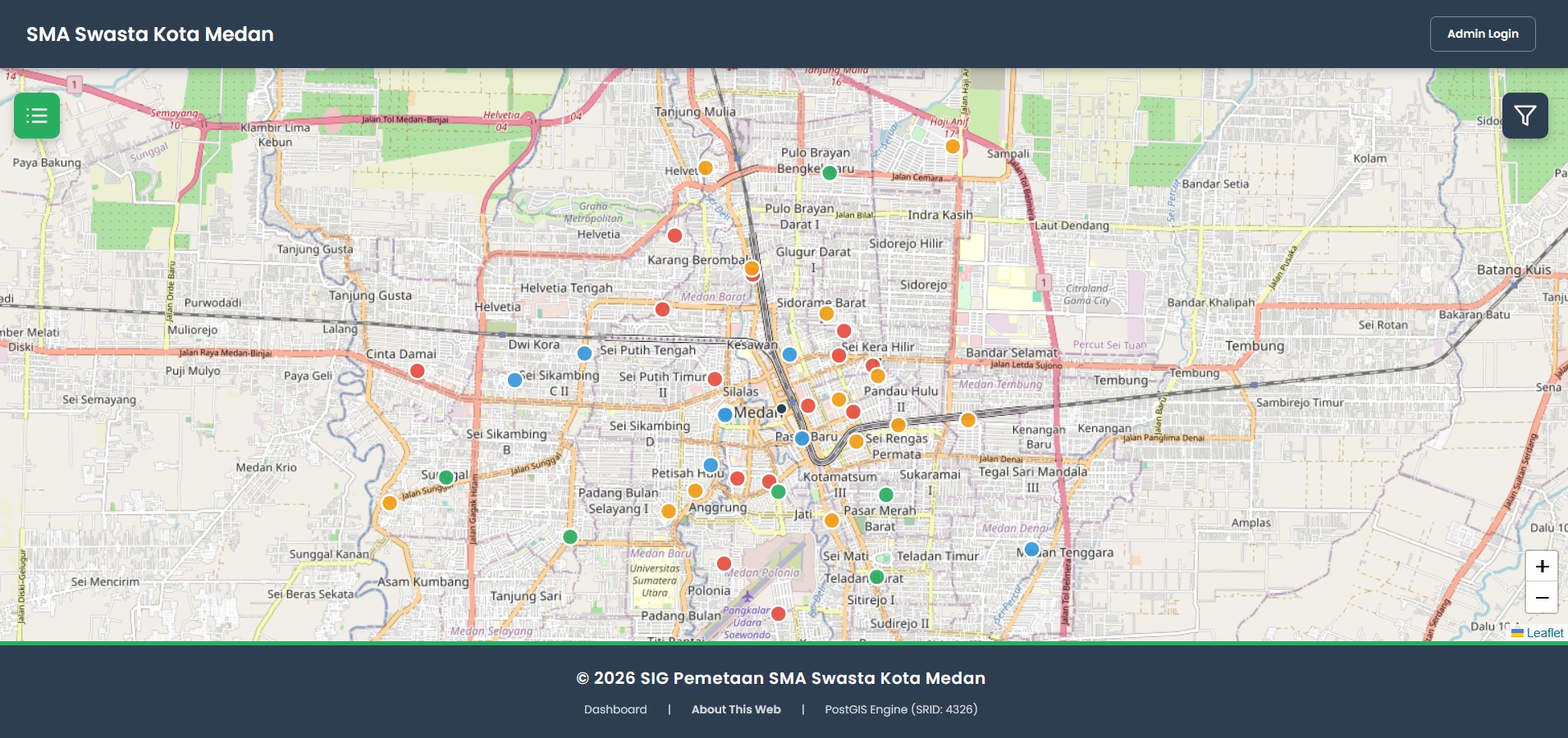Viewport: 1568px width, 738px height.
Task: Select the red marker below Medan Barat label
Action: [x=662, y=309]
